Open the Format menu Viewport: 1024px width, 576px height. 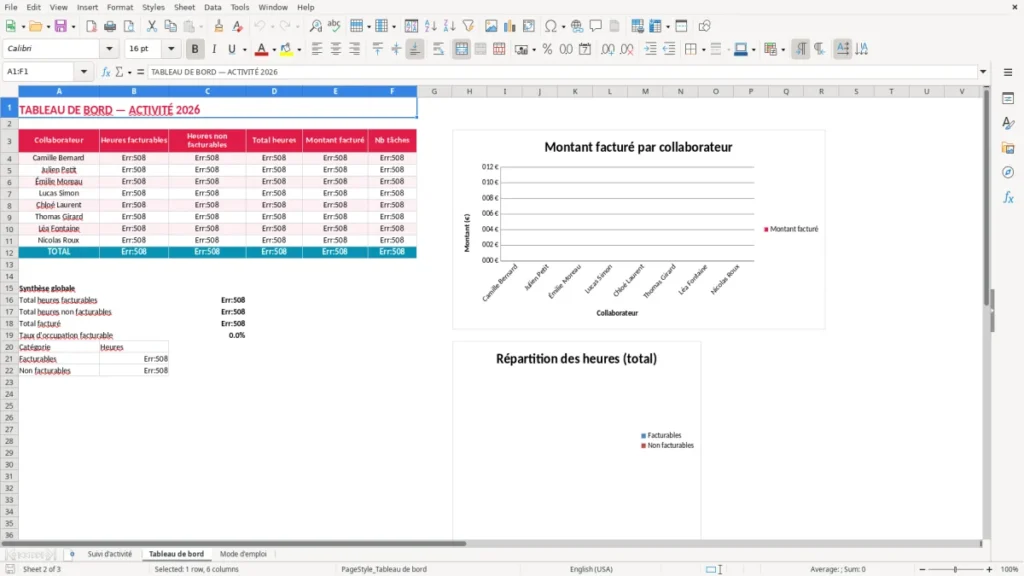(120, 7)
